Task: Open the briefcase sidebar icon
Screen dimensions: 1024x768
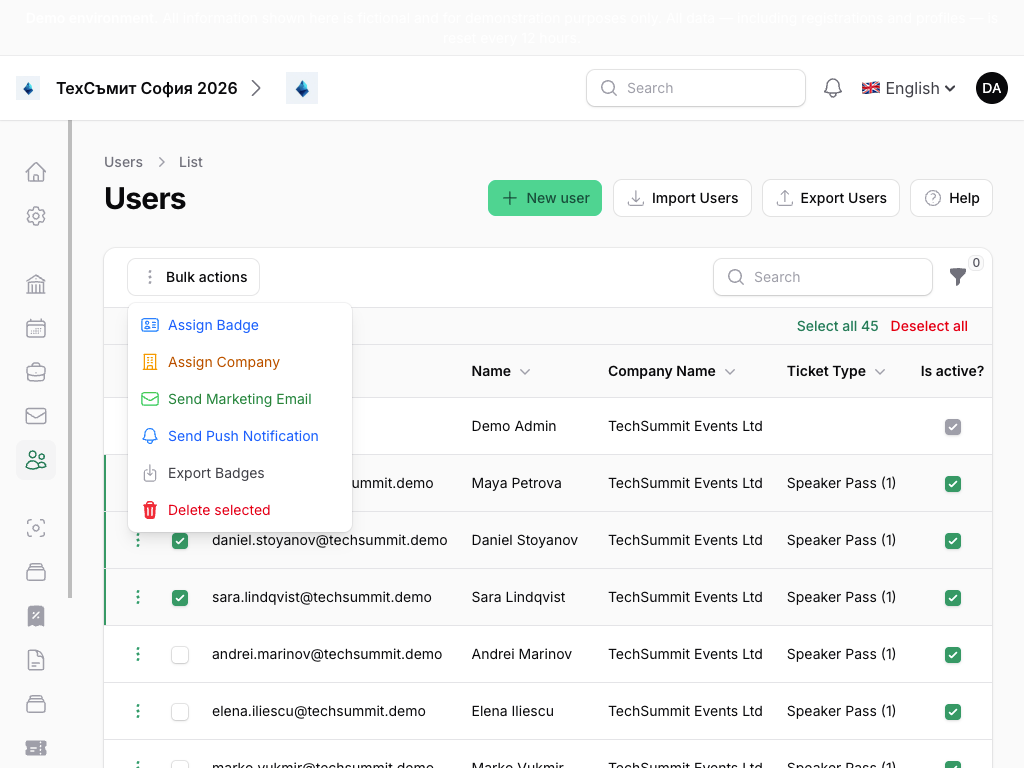Action: [x=36, y=372]
